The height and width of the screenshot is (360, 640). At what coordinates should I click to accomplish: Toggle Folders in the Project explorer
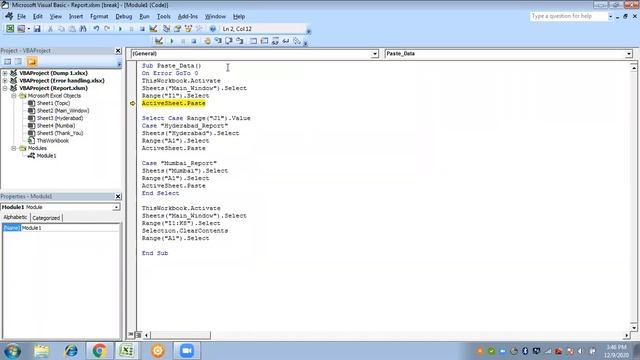[32, 62]
